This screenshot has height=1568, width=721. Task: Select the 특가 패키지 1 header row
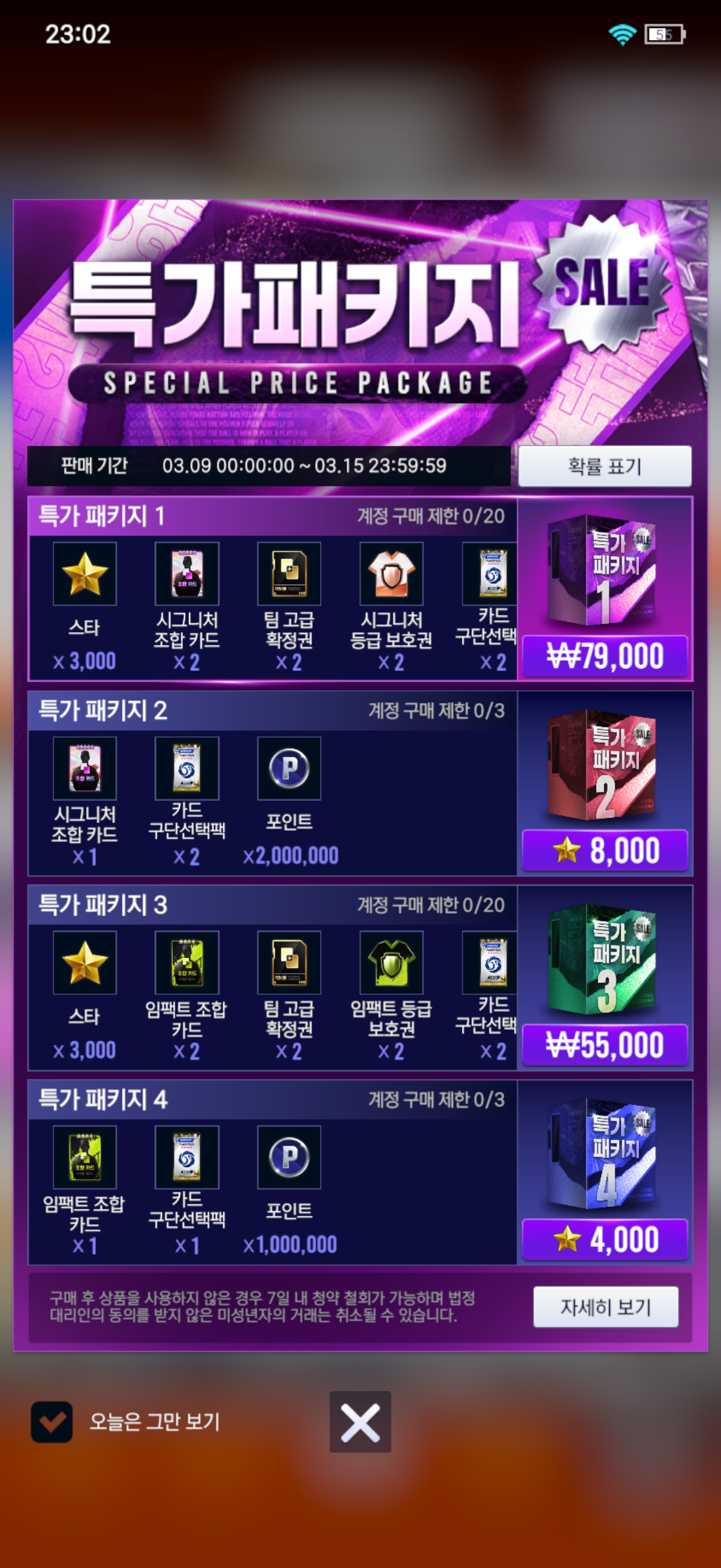[273, 516]
